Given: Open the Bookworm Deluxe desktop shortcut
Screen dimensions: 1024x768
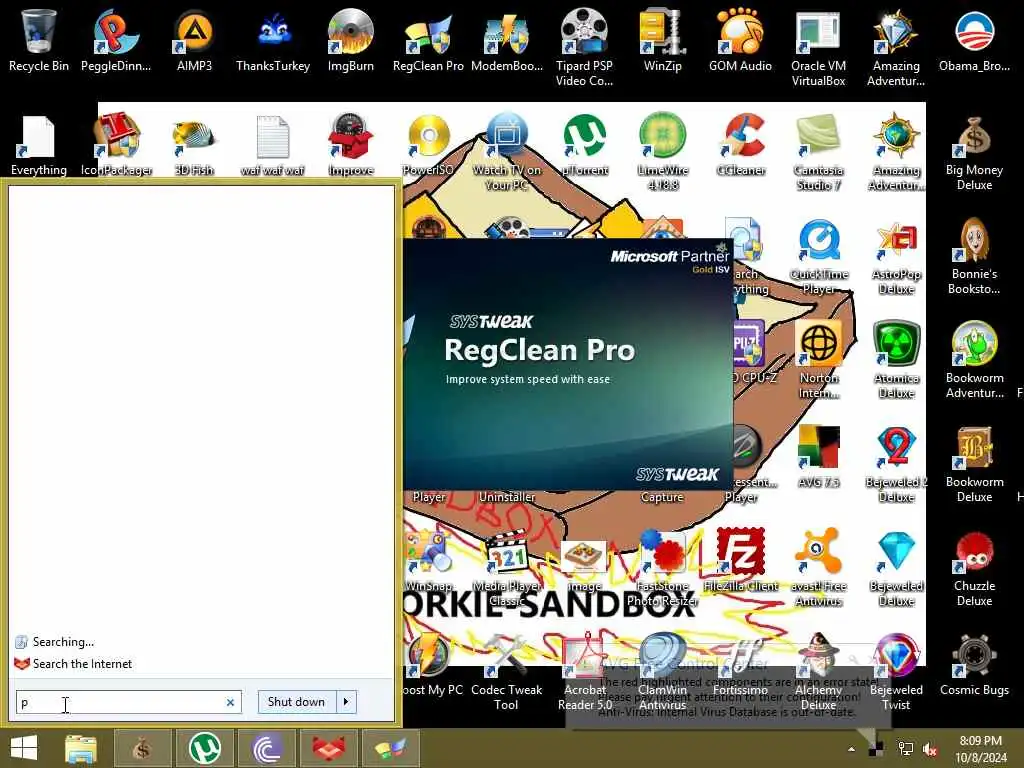Looking at the screenshot, I should click(x=974, y=464).
